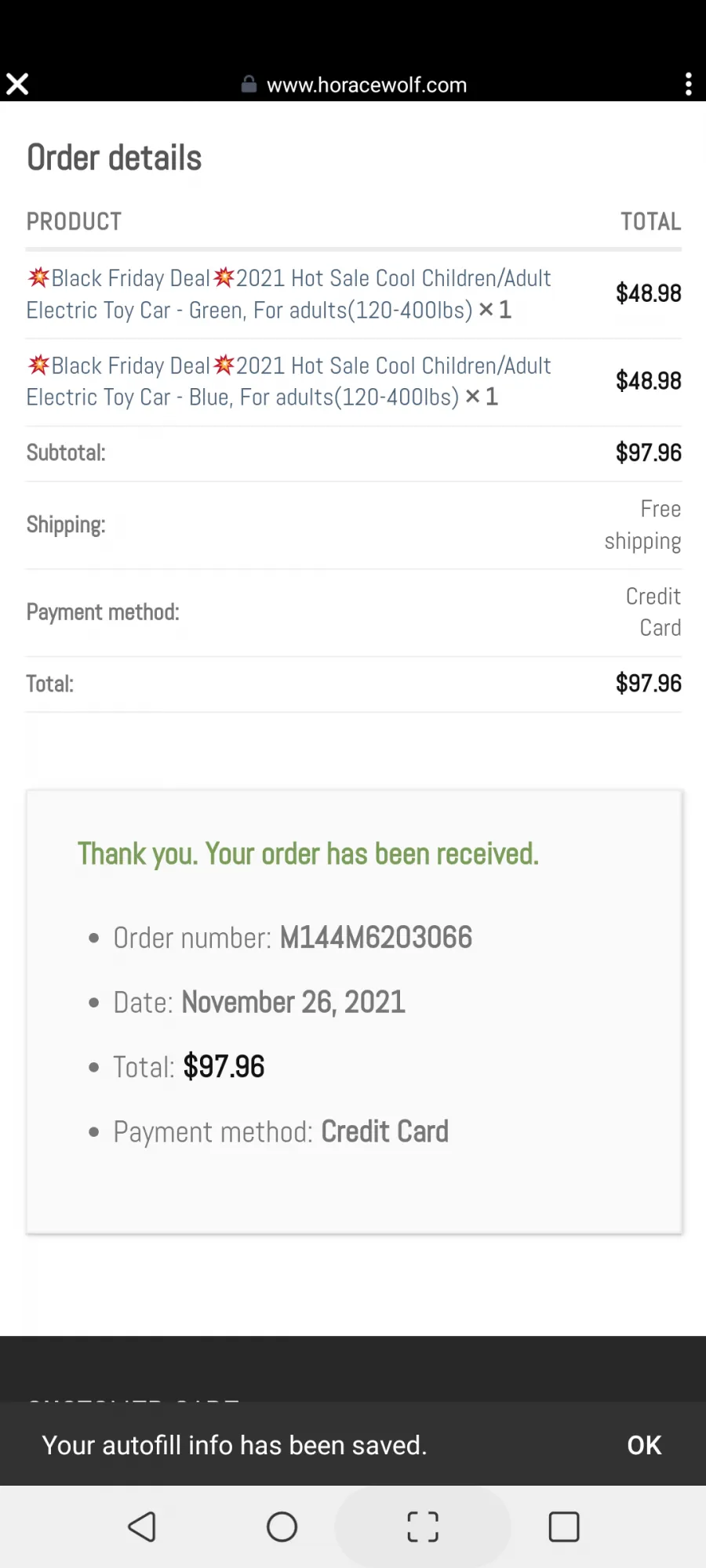Viewport: 706px width, 1568px height.
Task: Close the browser tab with X icon
Action: [17, 84]
